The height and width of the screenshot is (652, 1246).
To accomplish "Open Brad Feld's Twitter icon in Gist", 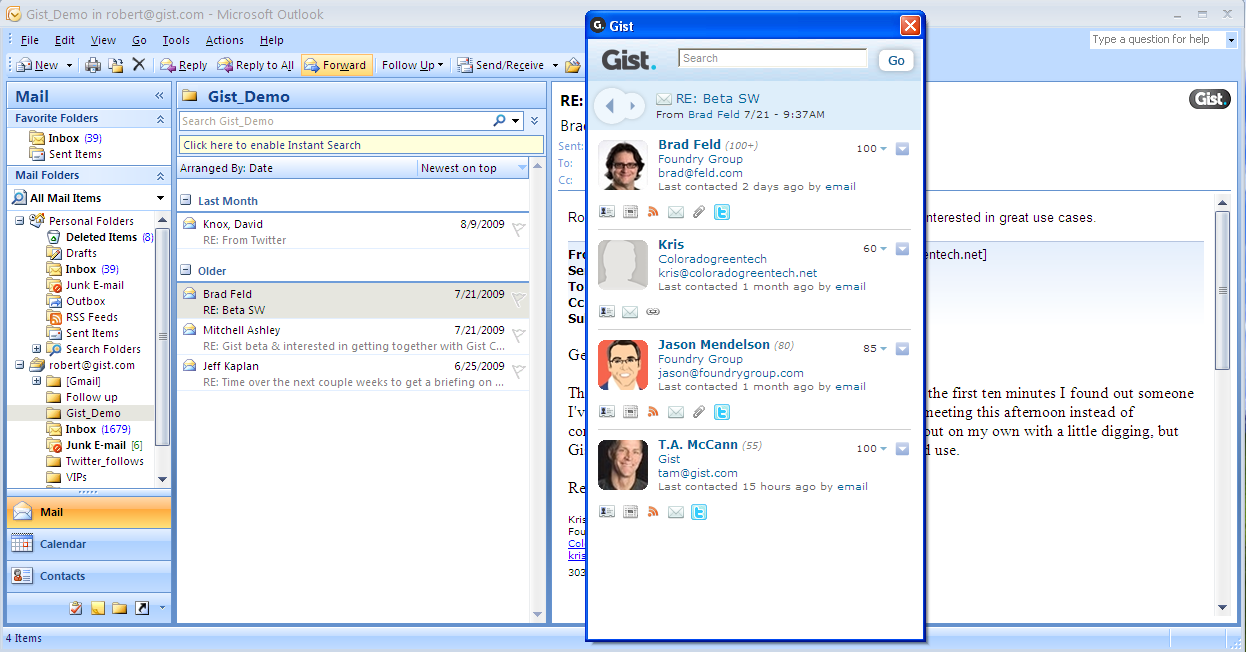I will (x=722, y=212).
